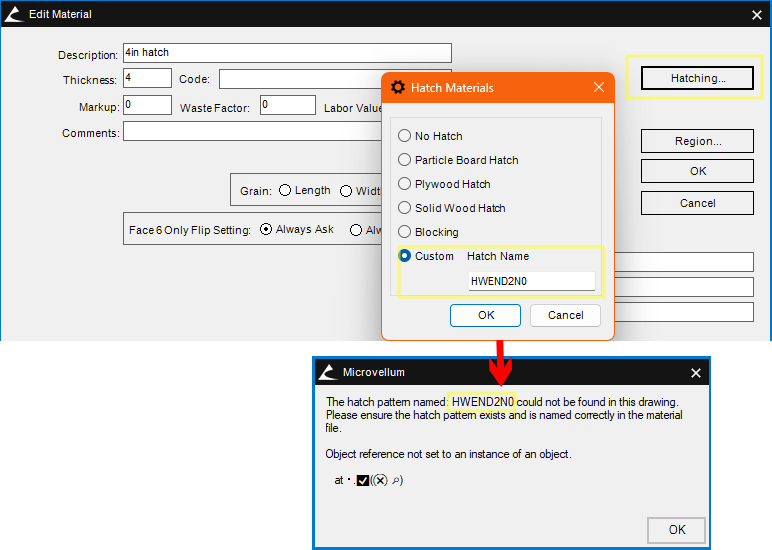Dismiss the Microvellum error with OK
The width and height of the screenshot is (772, 550).
click(677, 530)
